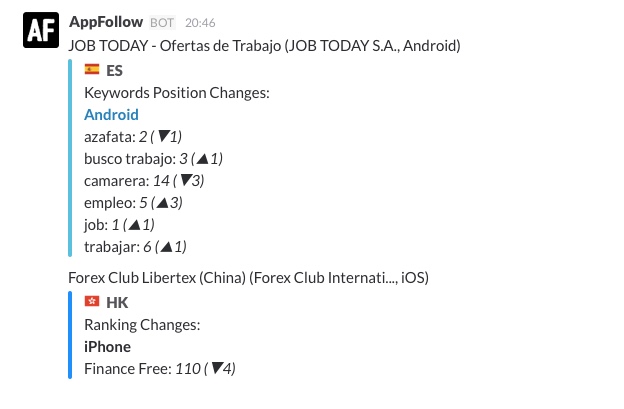
Task: Click the ES country code label
Action: tap(115, 70)
